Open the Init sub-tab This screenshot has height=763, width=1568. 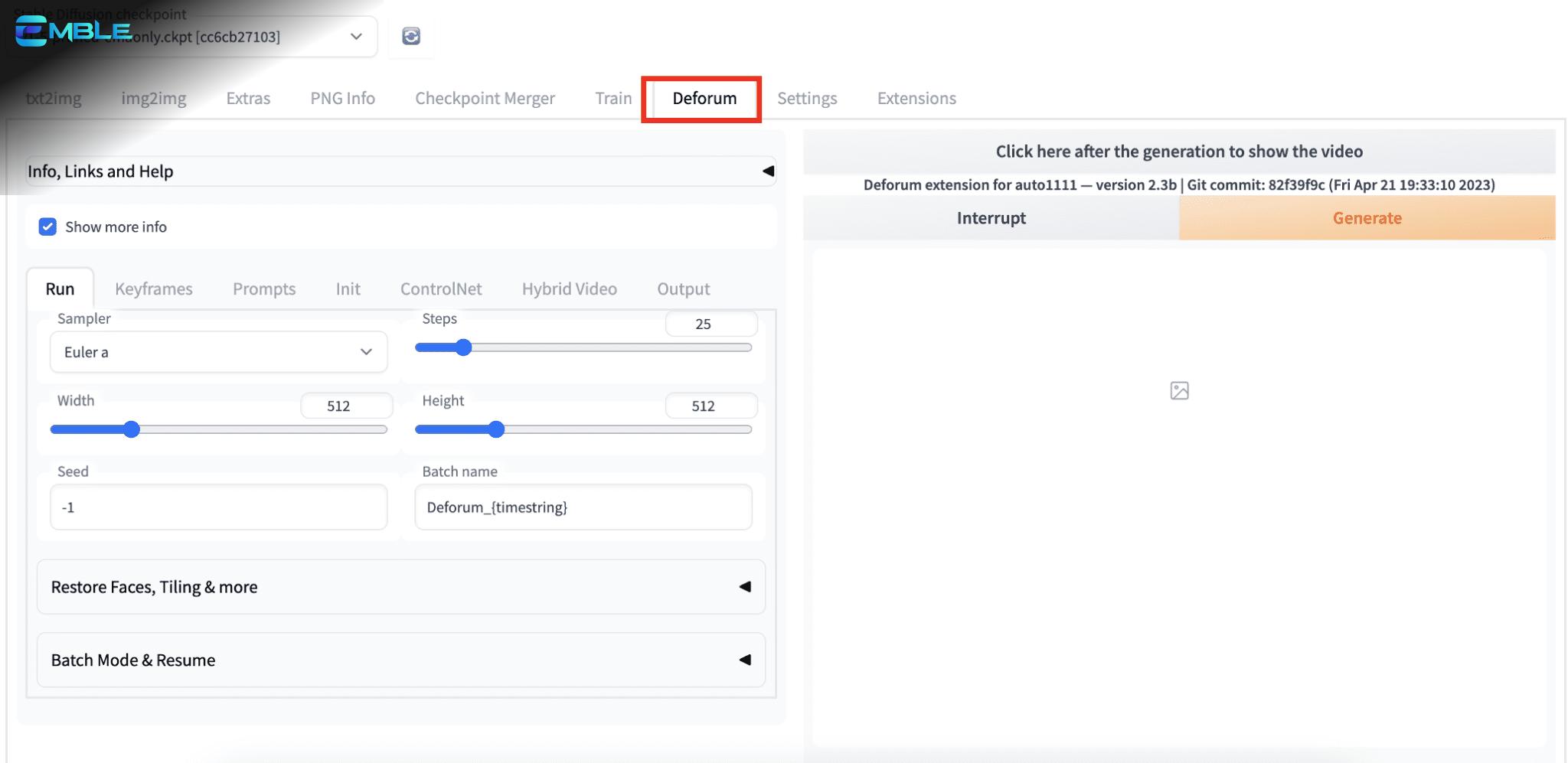point(348,289)
